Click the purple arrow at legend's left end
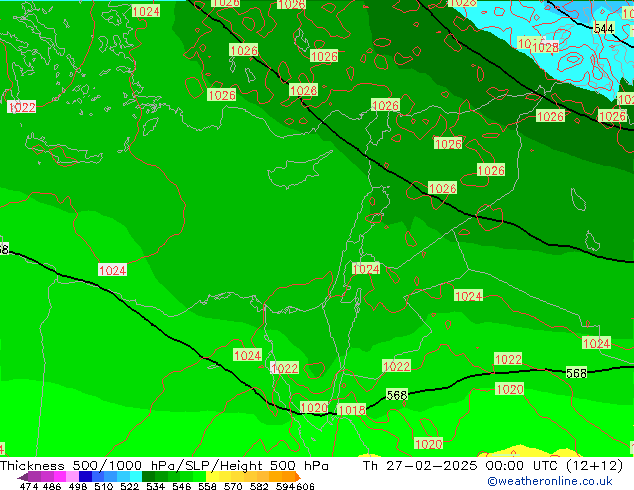The height and width of the screenshot is (490, 634). pyautogui.click(x=23, y=477)
